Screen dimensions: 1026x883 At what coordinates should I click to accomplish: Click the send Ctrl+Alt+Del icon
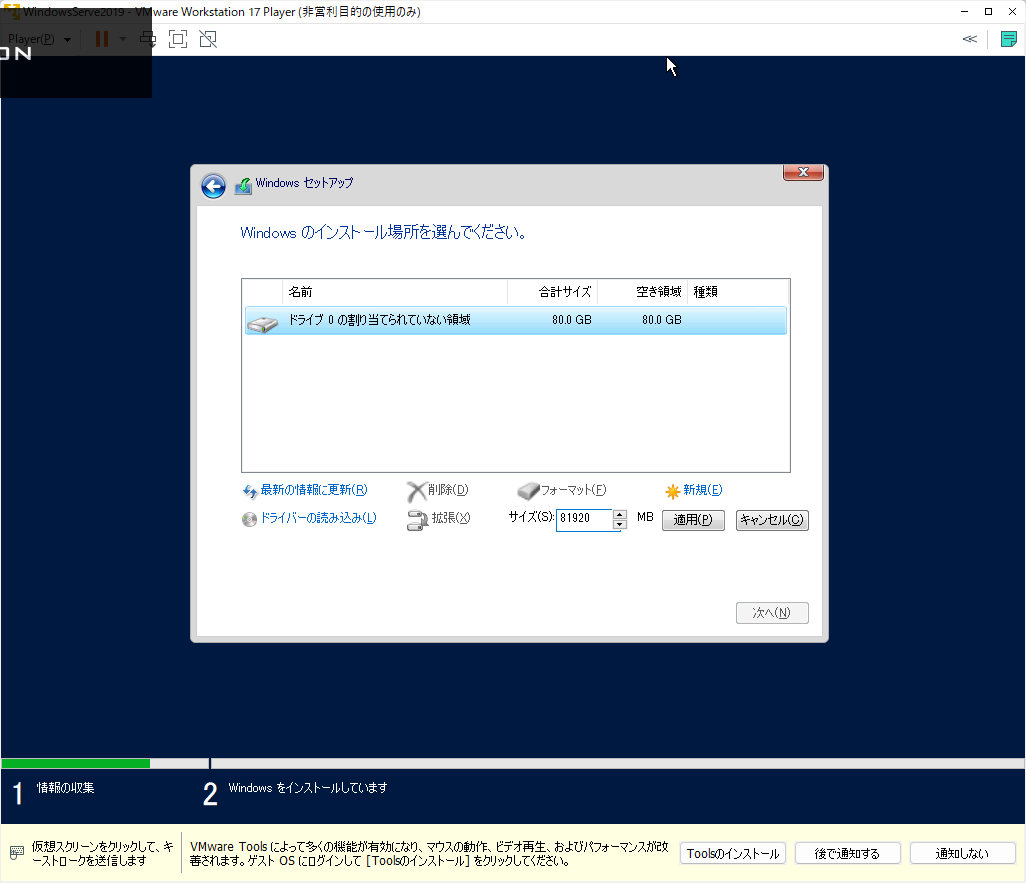click(x=148, y=39)
